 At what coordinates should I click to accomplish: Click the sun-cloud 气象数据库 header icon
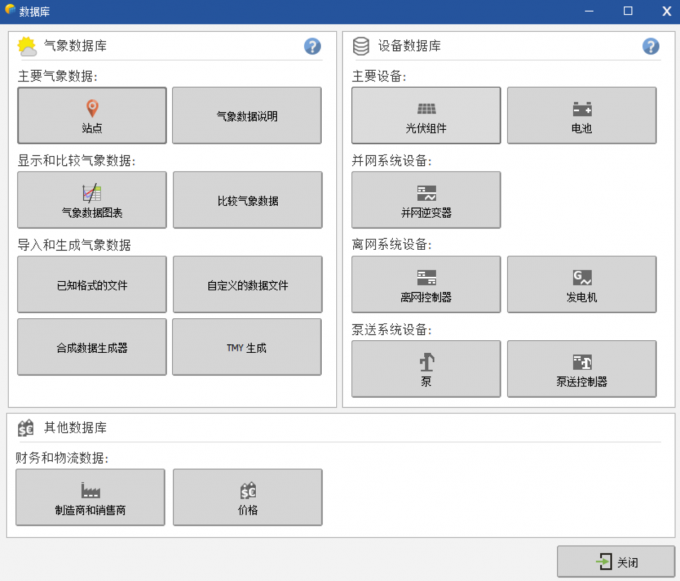[27, 46]
